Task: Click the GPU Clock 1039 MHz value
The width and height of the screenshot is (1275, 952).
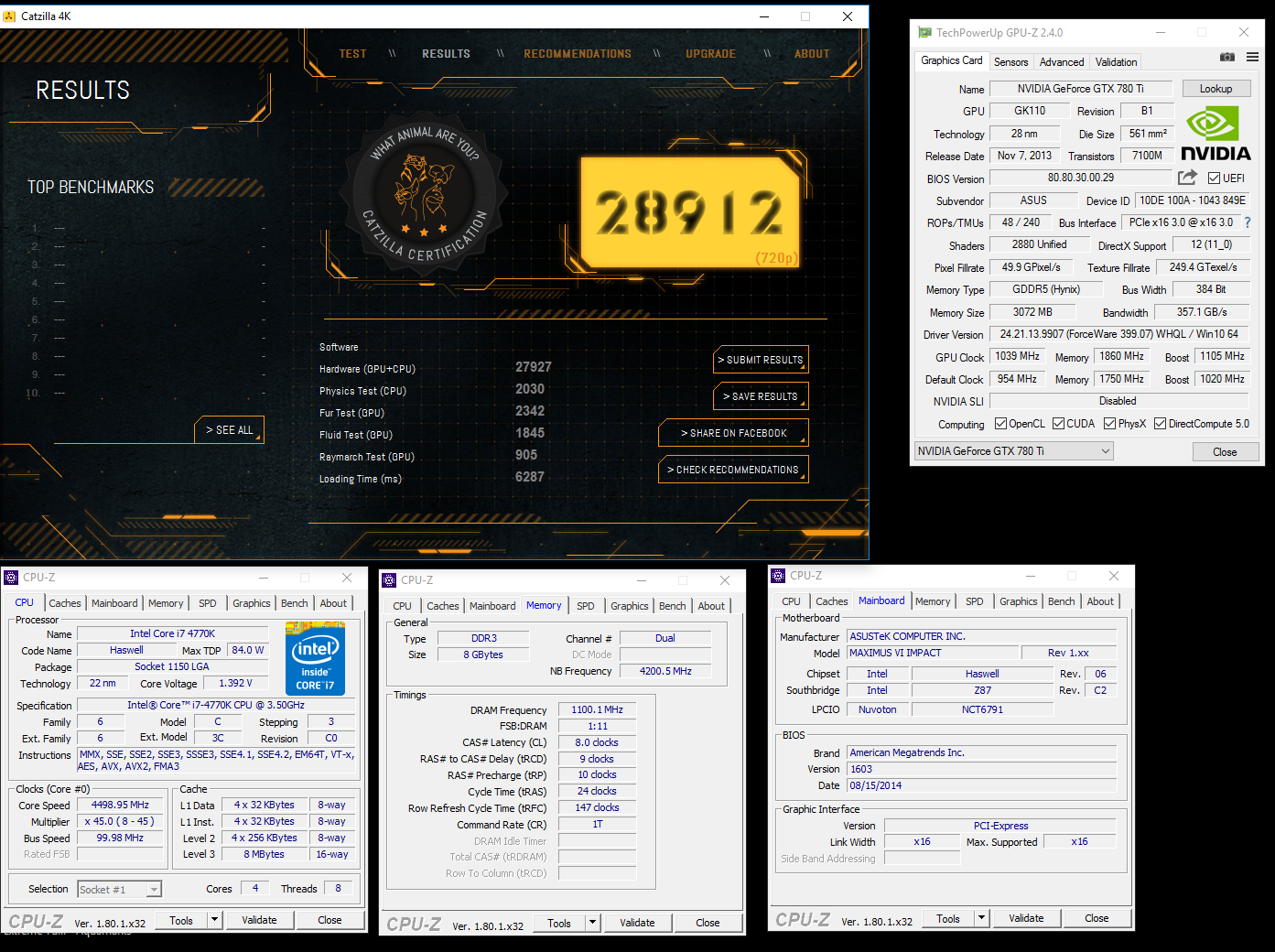Action: tap(1018, 356)
